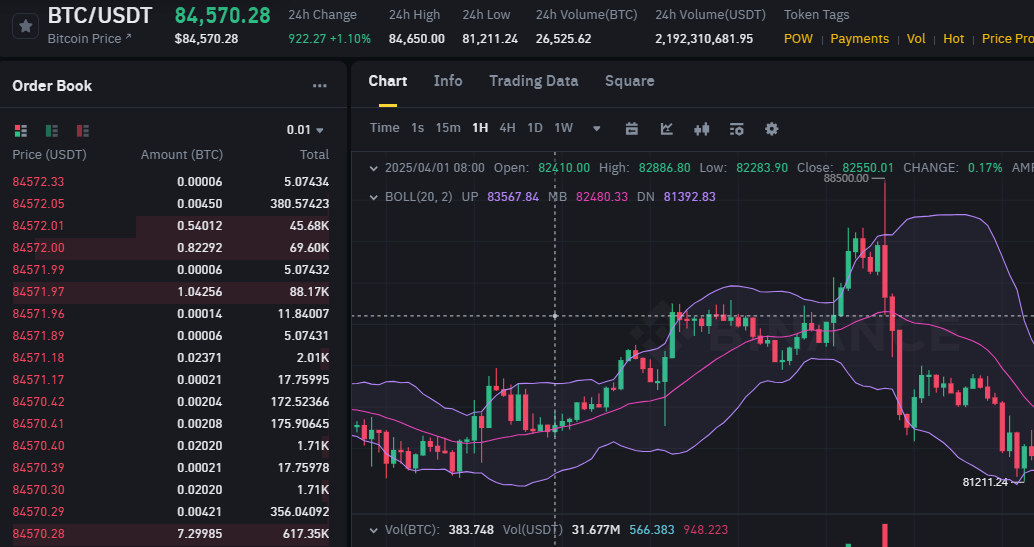
Task: Select the 1H chart interval
Action: (x=480, y=128)
